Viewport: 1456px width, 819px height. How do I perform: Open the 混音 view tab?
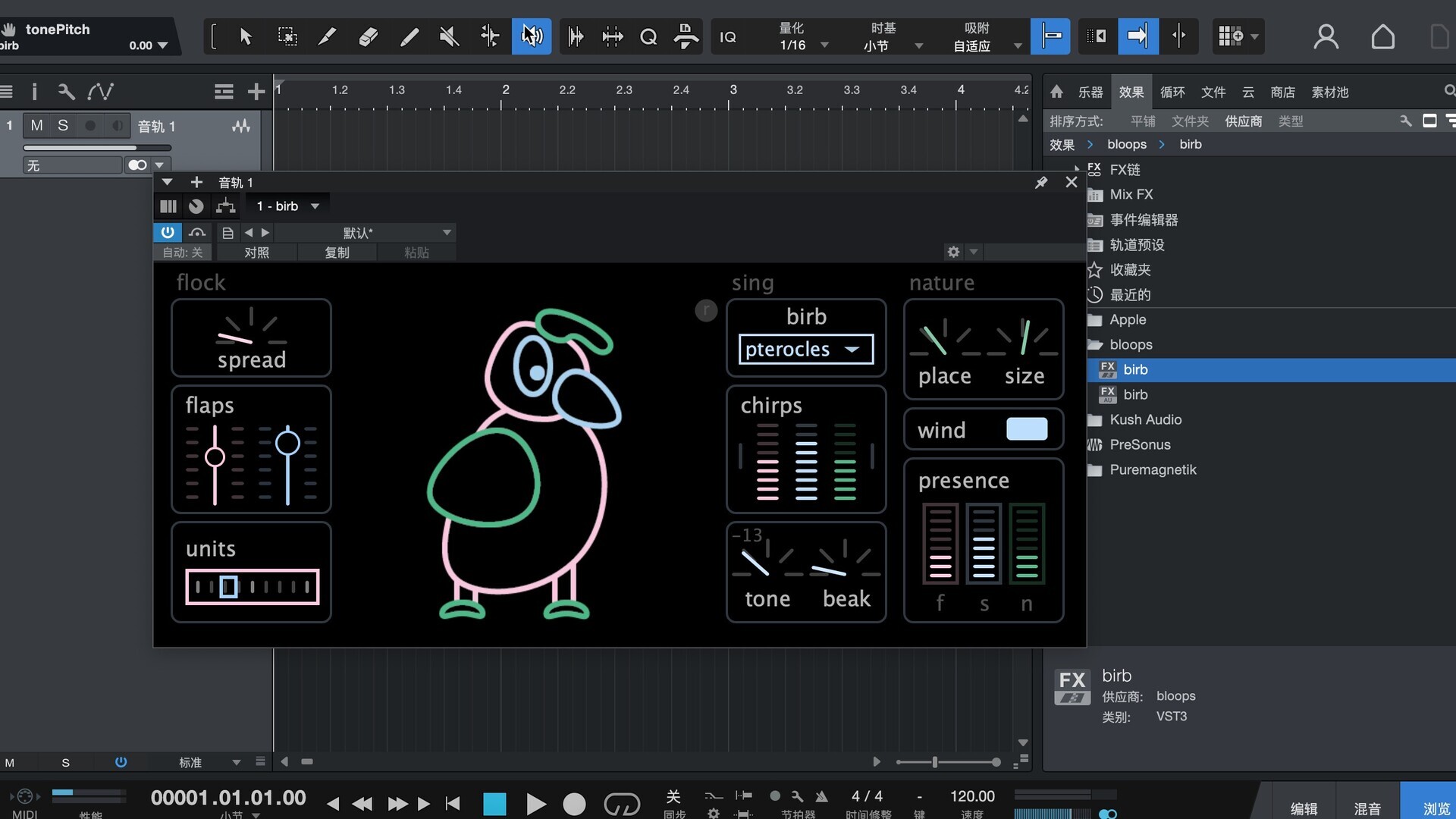pos(1367,808)
